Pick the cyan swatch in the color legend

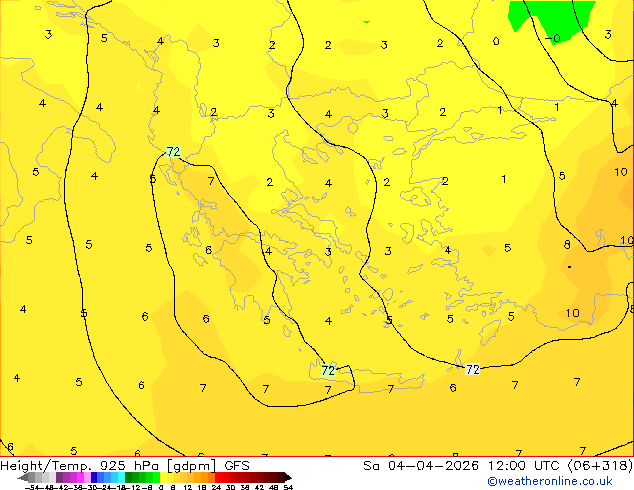(x=121, y=477)
